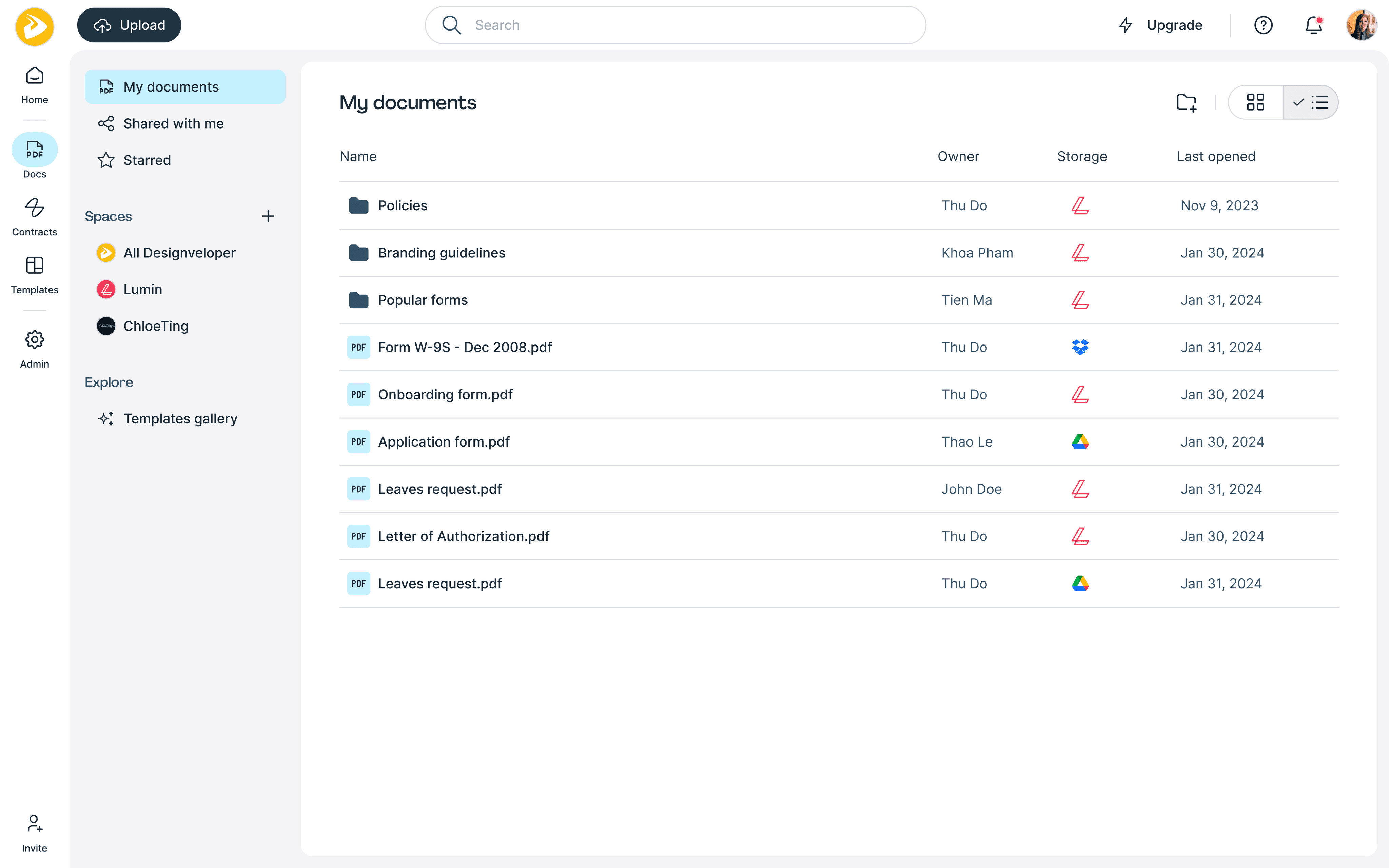Open the Starred documents section
The image size is (1389, 868).
click(x=147, y=160)
